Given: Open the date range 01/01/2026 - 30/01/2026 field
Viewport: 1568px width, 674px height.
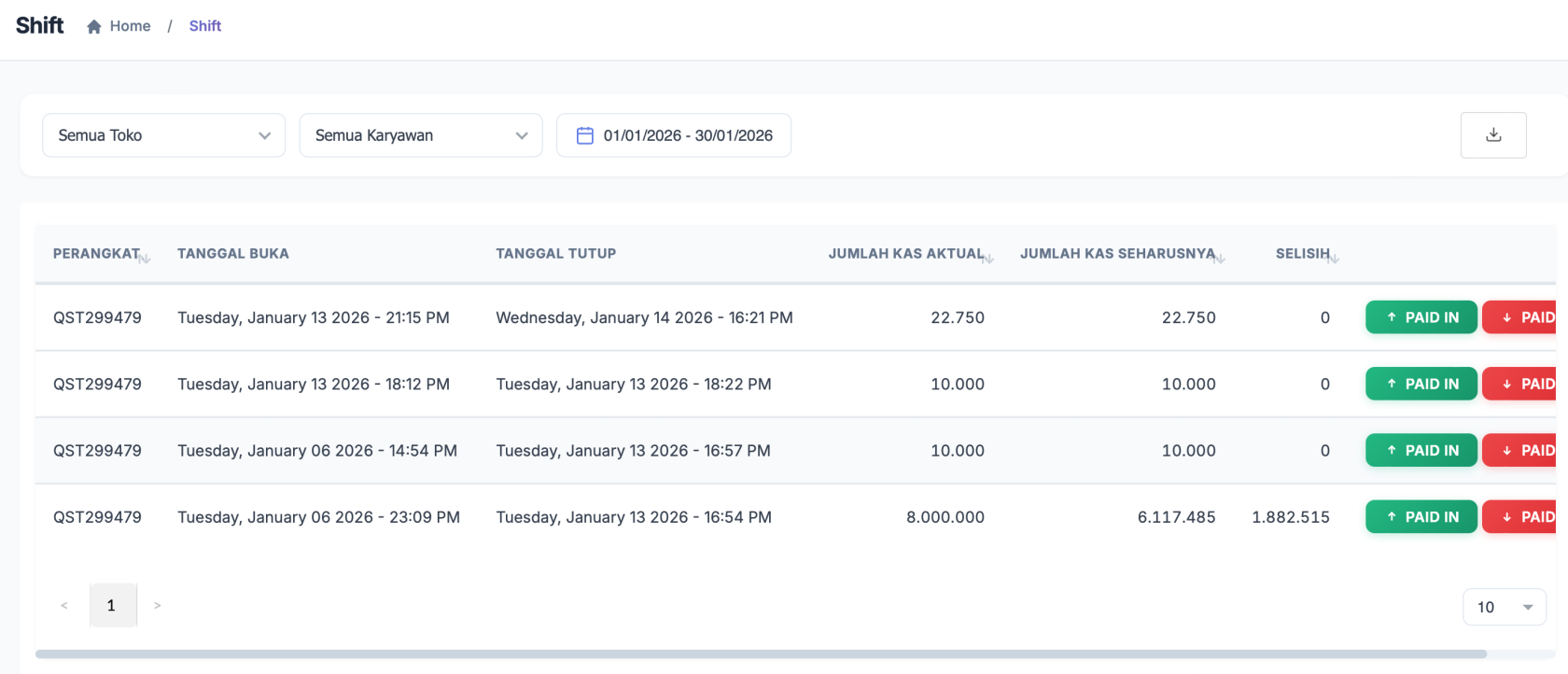Looking at the screenshot, I should click(x=687, y=135).
